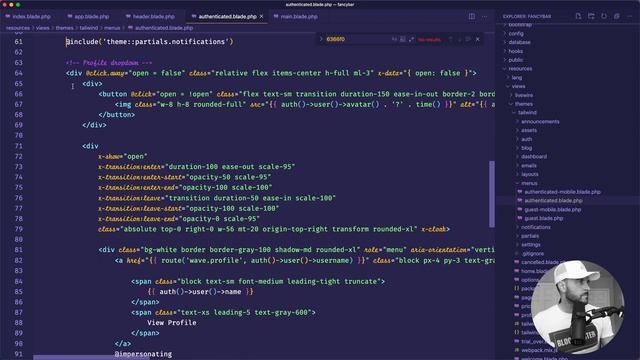Click 'resources' in the breadcrumb path

[18, 28]
